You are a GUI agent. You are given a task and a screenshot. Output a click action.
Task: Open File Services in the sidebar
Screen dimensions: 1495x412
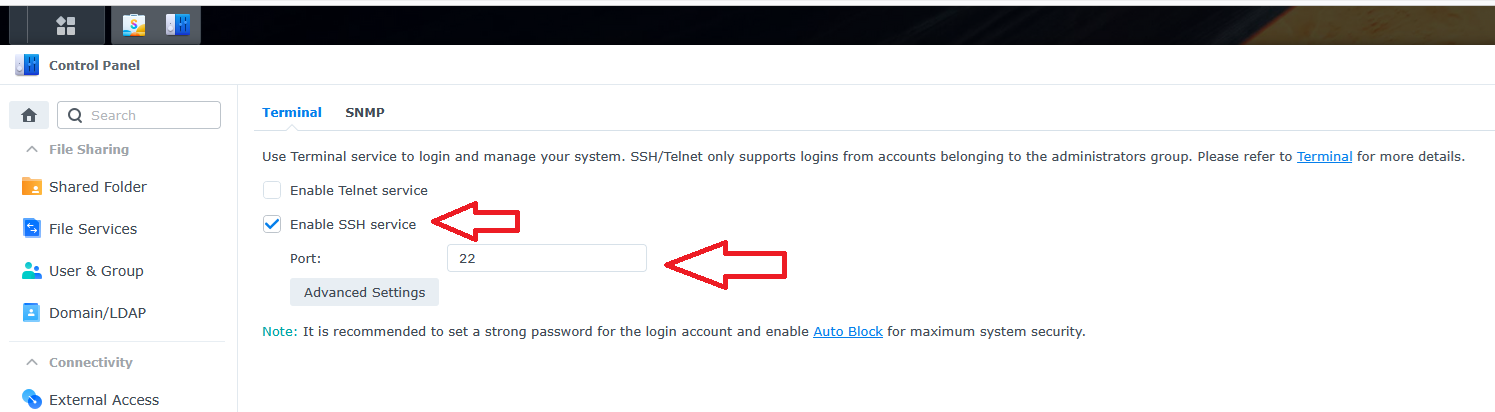(93, 229)
